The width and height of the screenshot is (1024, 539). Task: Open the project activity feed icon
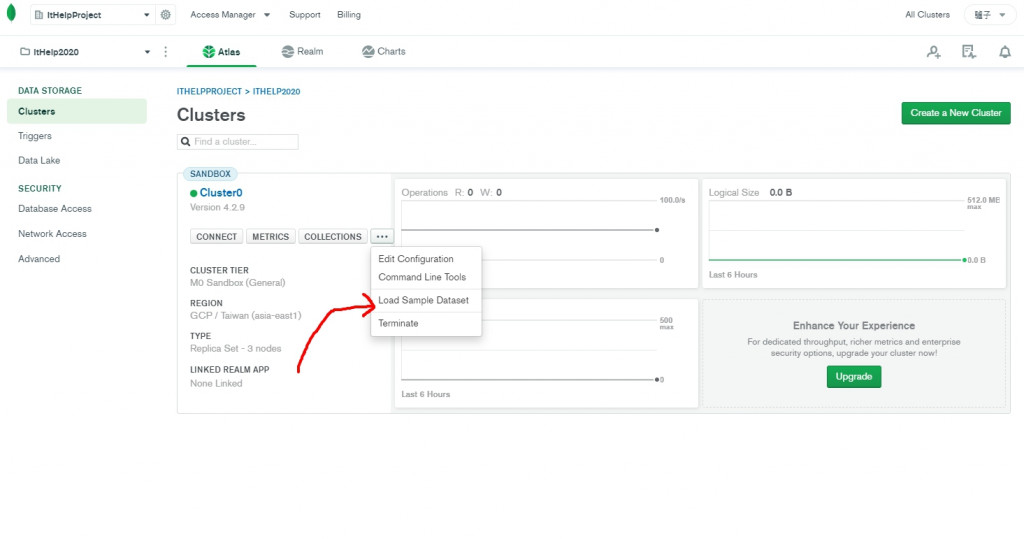coord(969,52)
